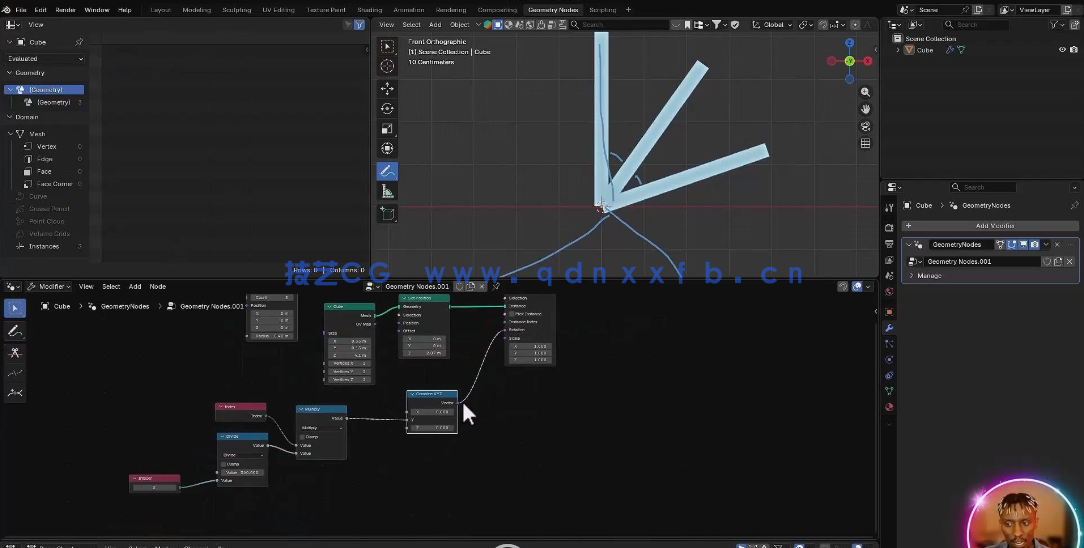
Task: Toggle Pick Instance checkbox on the instance node
Action: pyautogui.click(x=512, y=314)
